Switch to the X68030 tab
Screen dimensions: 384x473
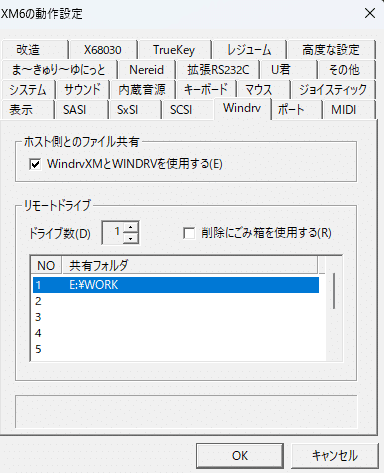click(103, 50)
